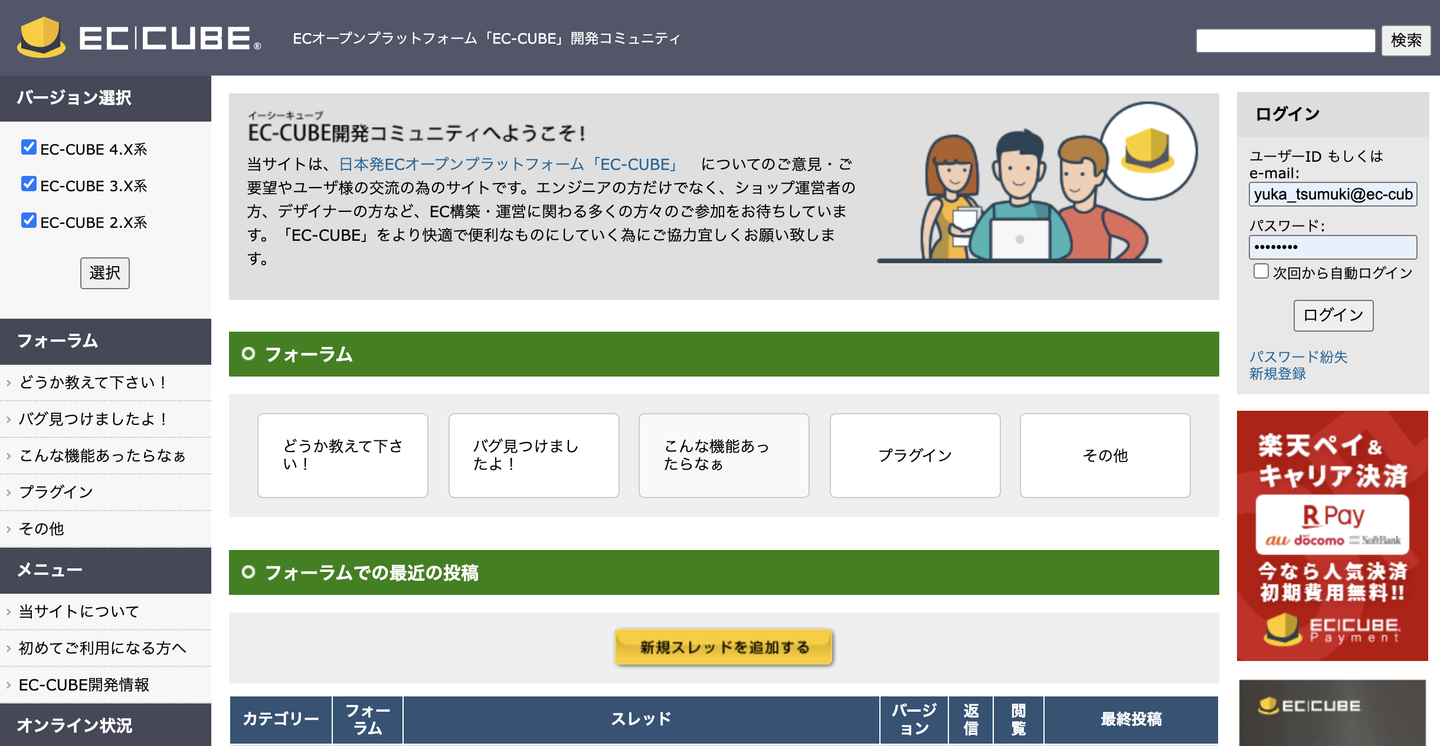Viewport: 1440px width, 746px height.
Task: Click the 選択 version select button
Action: click(x=105, y=273)
